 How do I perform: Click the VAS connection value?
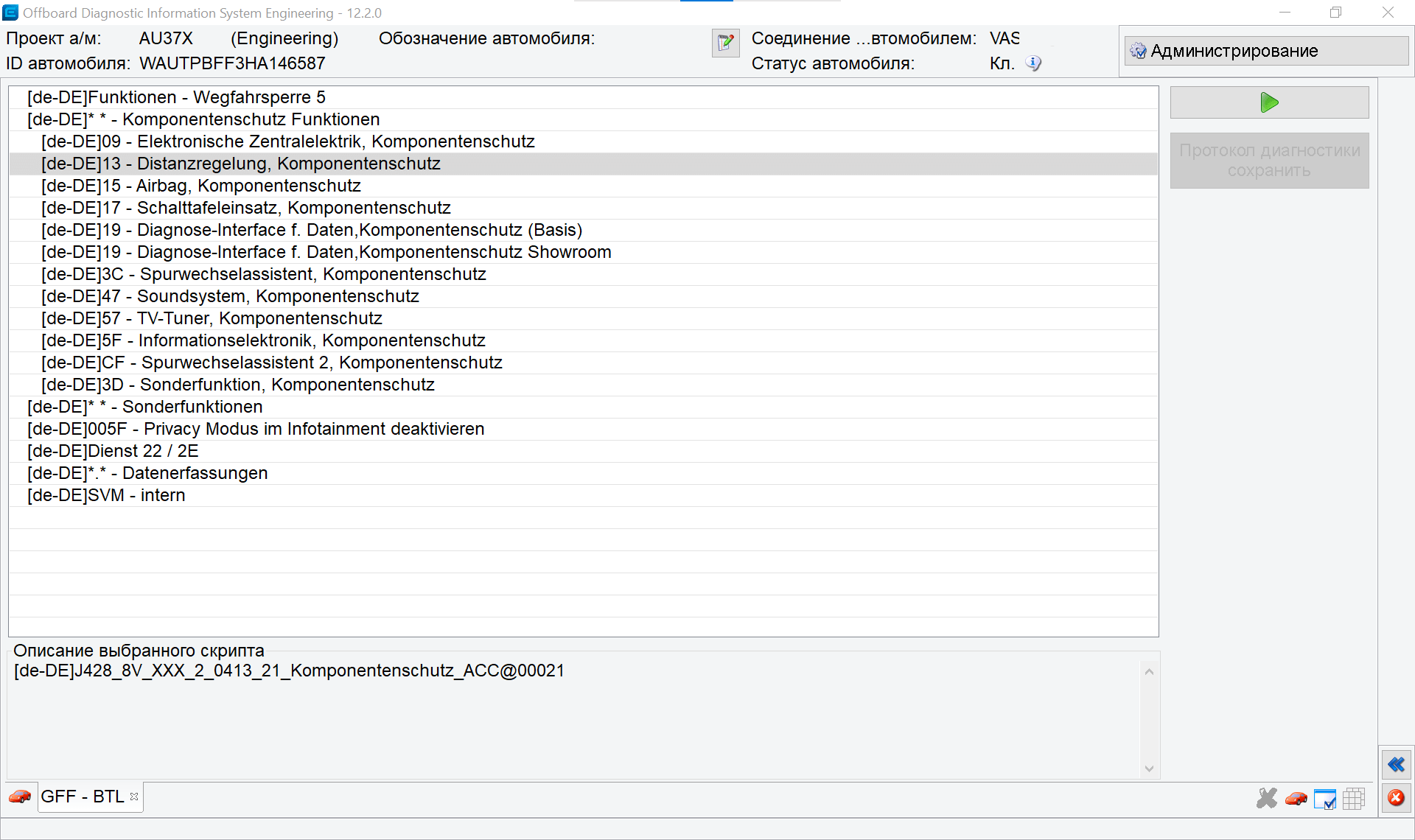[1005, 38]
